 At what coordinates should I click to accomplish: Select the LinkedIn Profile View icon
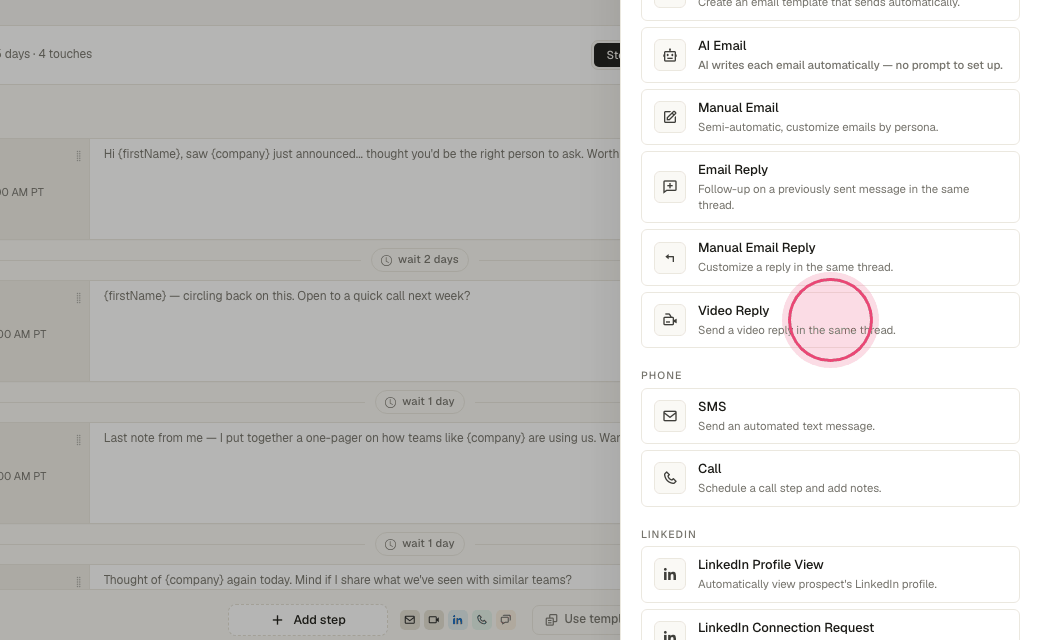[670, 574]
